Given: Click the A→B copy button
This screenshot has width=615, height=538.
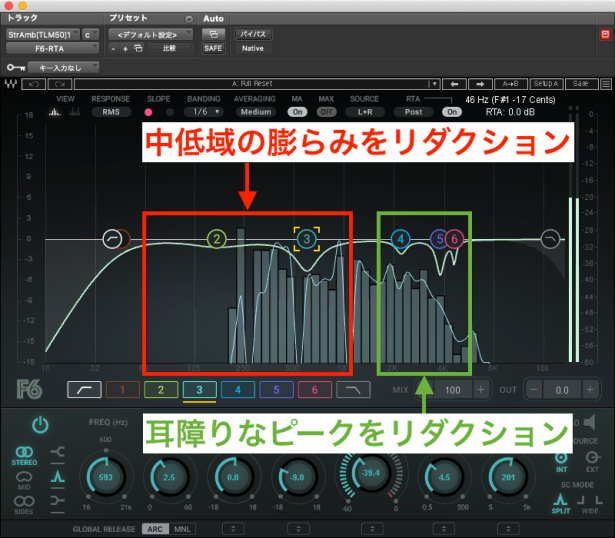Looking at the screenshot, I should click(510, 84).
